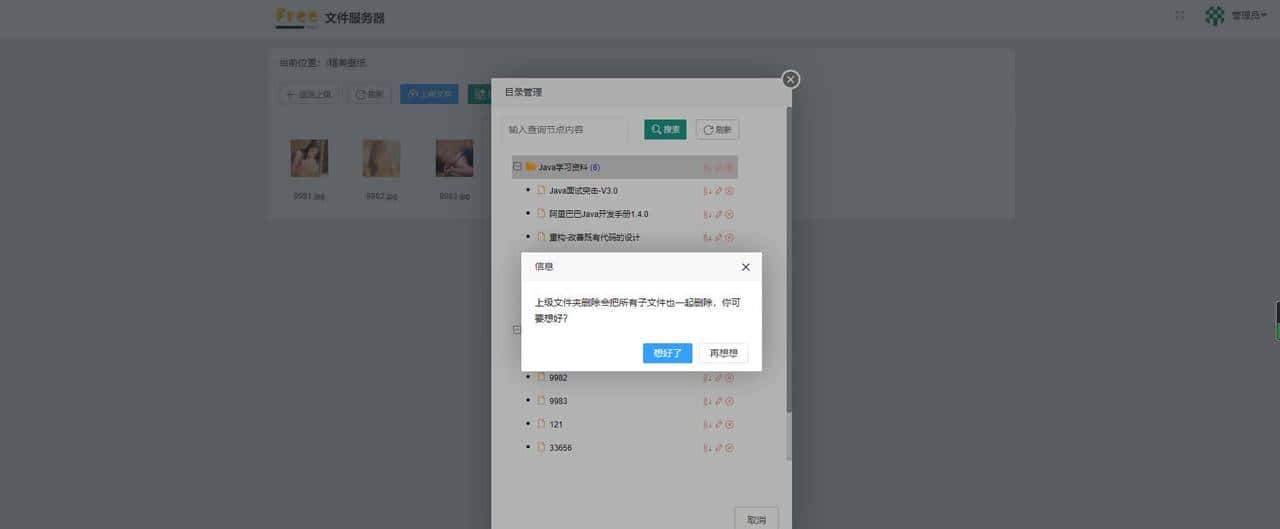Click the delete icon on the Java学习资料 folder row
The height and width of the screenshot is (529, 1280).
[729, 167]
